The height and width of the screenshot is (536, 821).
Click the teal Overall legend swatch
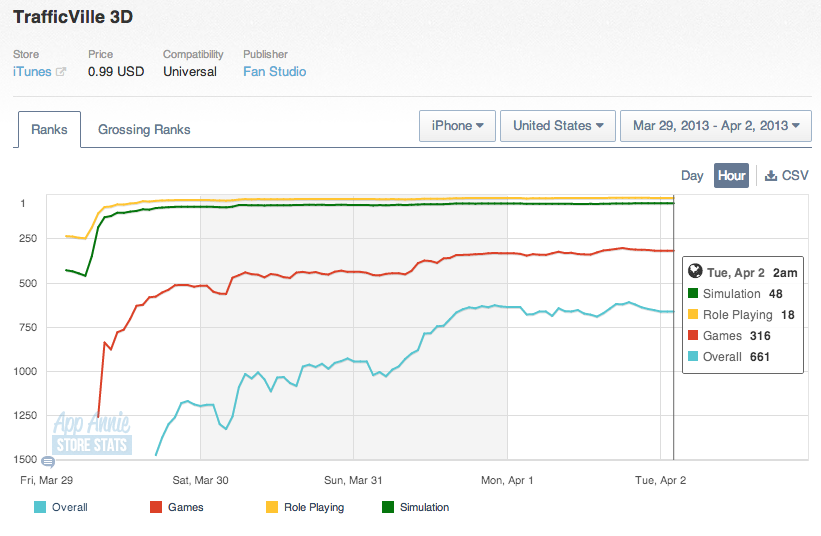[40, 507]
